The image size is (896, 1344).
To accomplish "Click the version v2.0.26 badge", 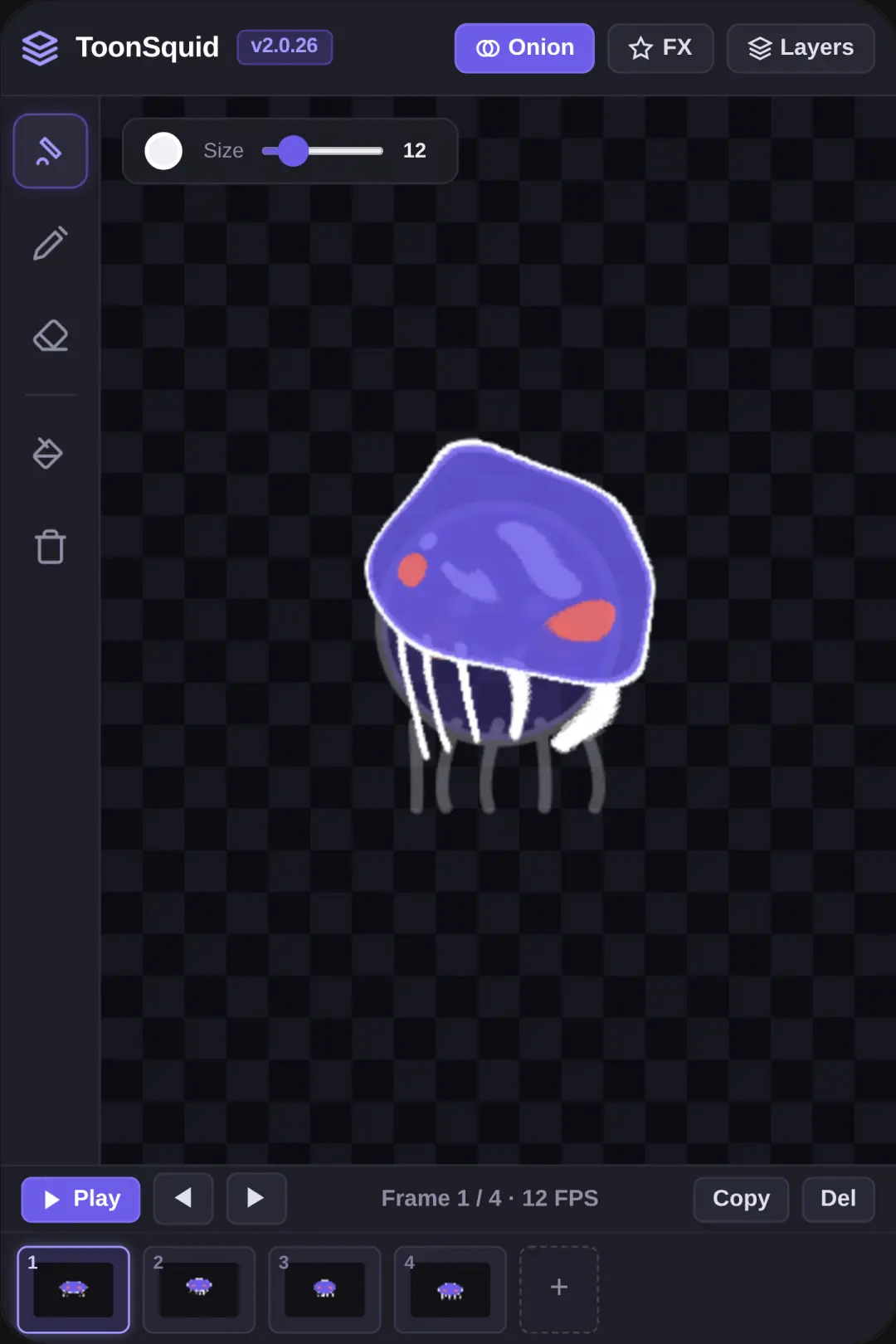I will tap(285, 46).
